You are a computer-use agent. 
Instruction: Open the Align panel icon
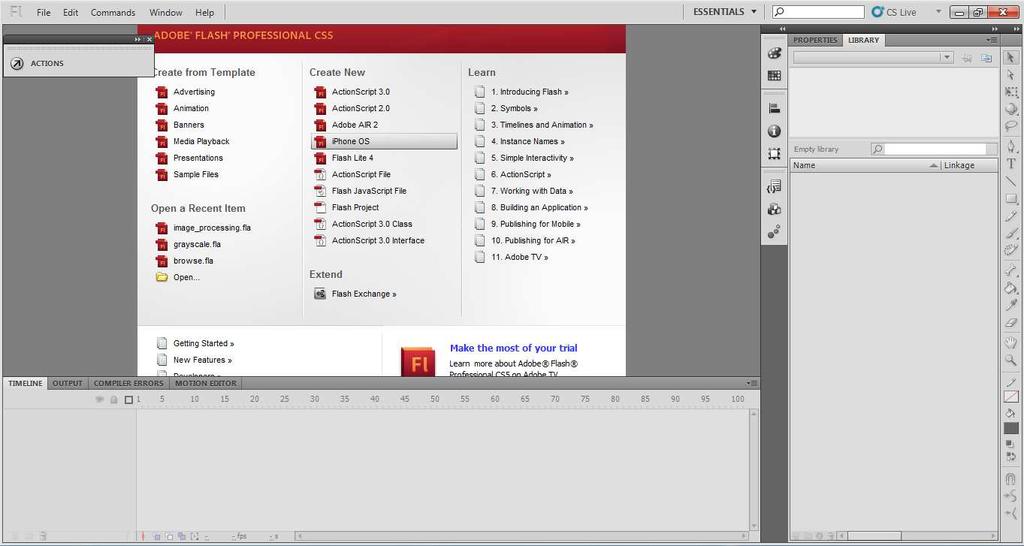[774, 108]
